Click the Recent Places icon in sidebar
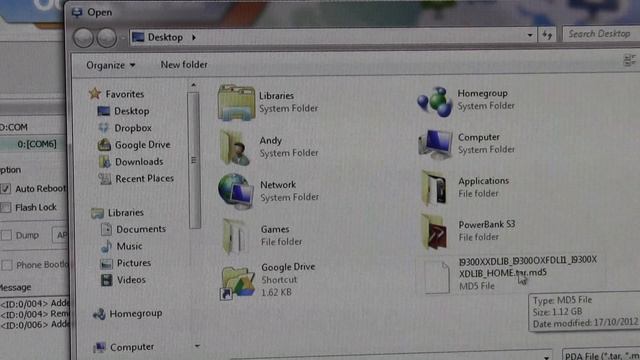This screenshot has width=640, height=360. click(x=105, y=178)
